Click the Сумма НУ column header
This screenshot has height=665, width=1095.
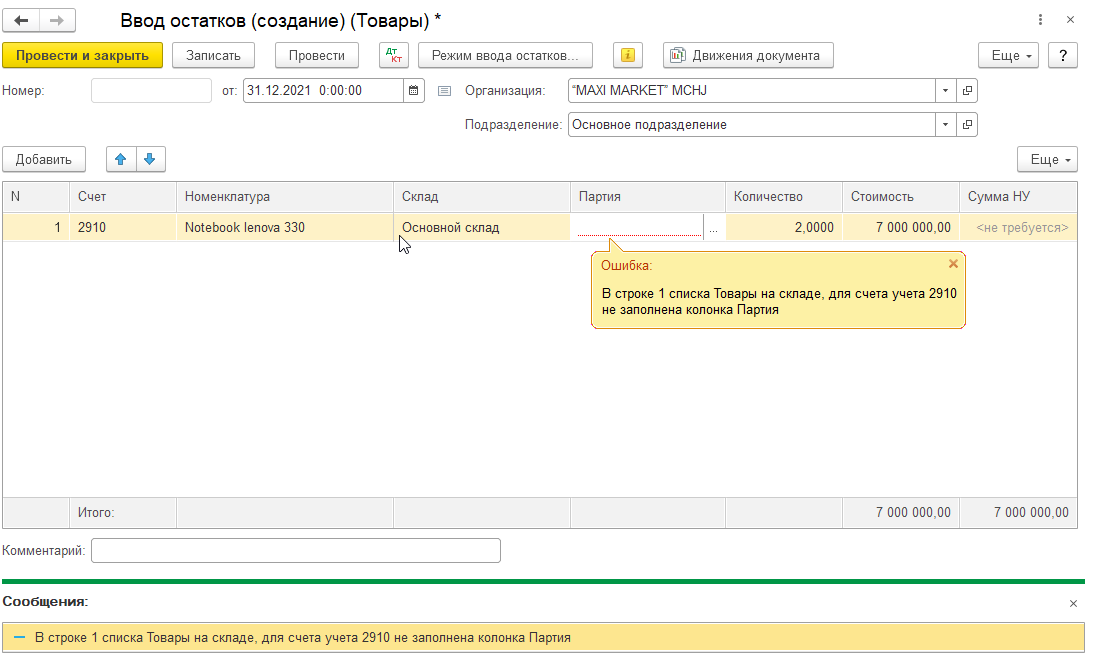click(x=1018, y=197)
